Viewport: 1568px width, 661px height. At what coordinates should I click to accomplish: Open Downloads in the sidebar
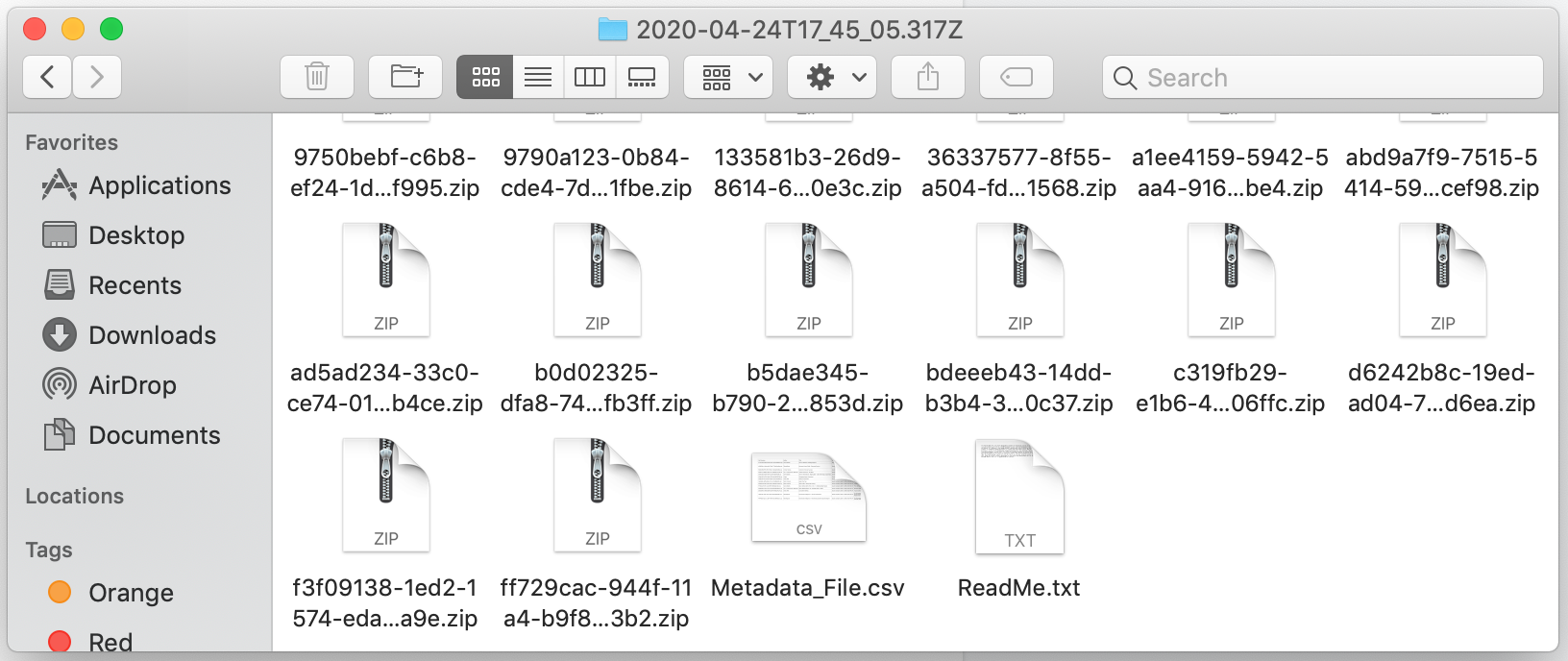point(152,335)
